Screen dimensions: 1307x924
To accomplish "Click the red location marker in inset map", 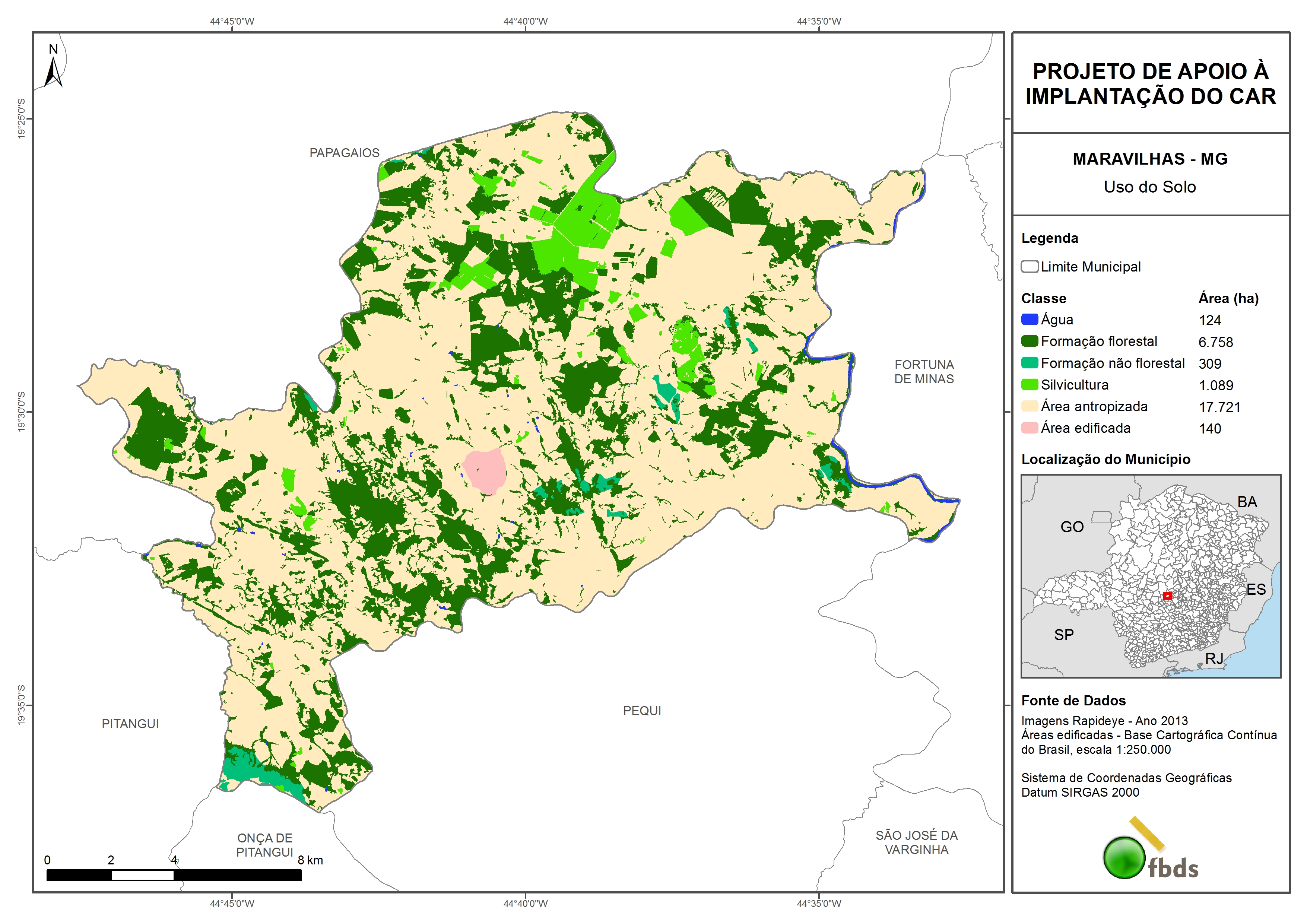I will (x=1168, y=596).
